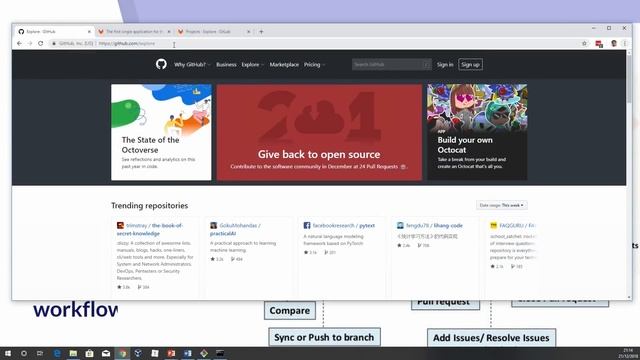Open a new browser tab
This screenshot has width=640, height=360.
[261, 31]
